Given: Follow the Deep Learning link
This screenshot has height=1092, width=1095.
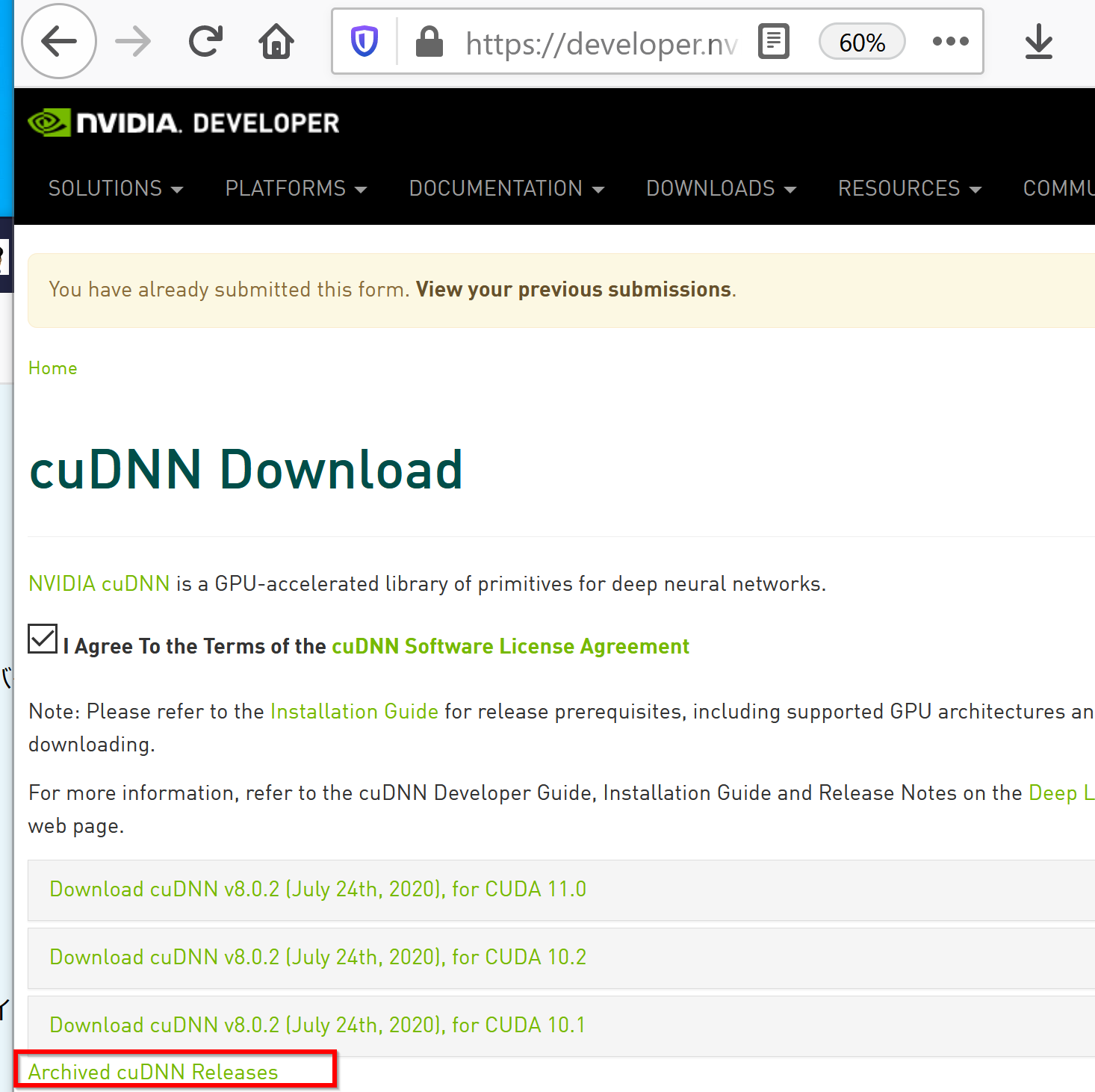Looking at the screenshot, I should coord(1061,792).
